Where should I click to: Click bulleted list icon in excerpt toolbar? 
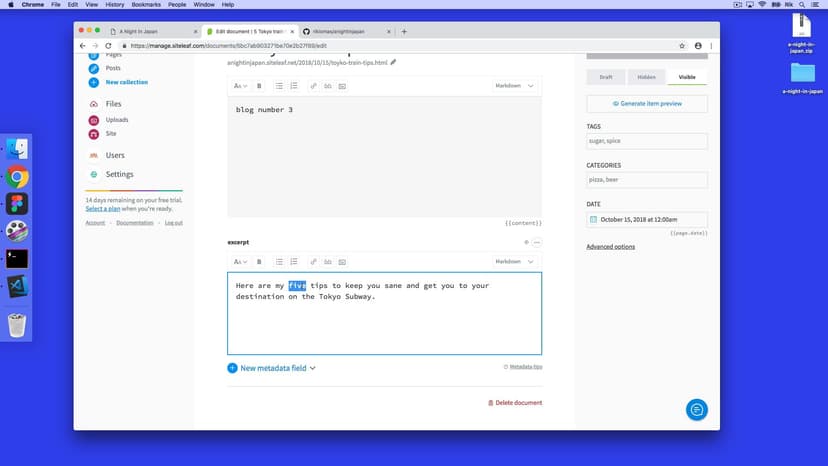tap(279, 262)
